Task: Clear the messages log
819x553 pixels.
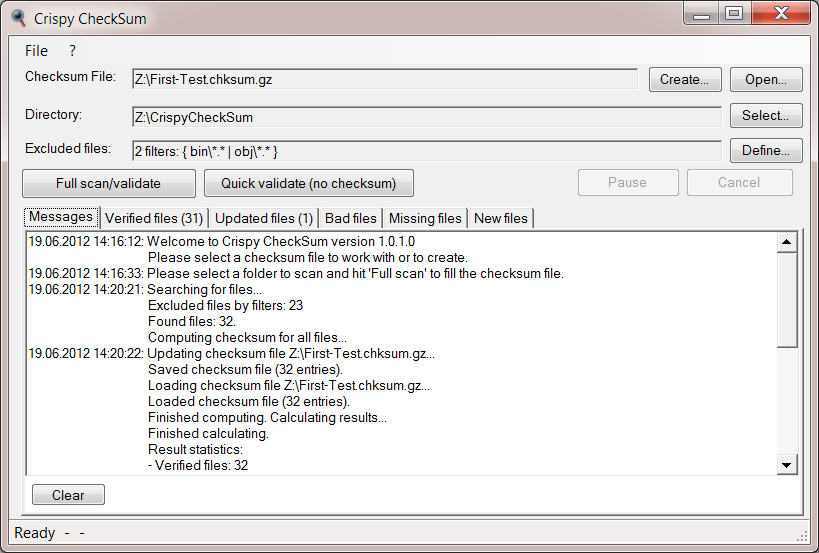Action: point(68,495)
